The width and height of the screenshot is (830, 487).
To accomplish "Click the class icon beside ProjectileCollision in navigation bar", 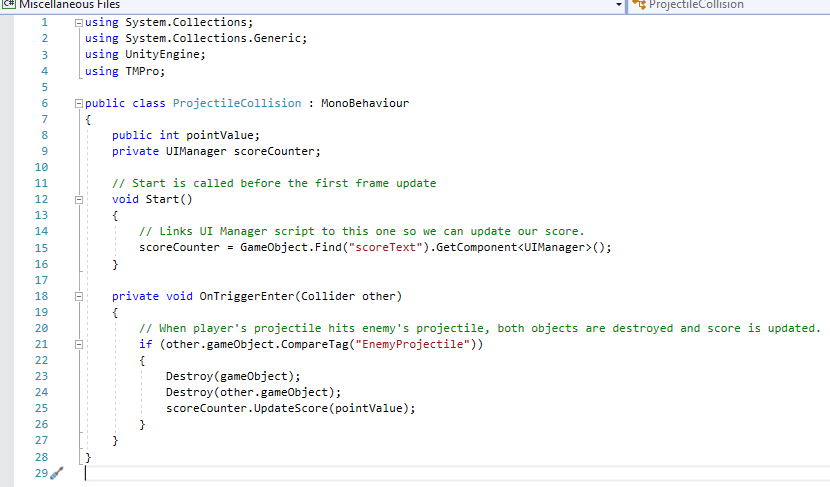I will coord(639,5).
